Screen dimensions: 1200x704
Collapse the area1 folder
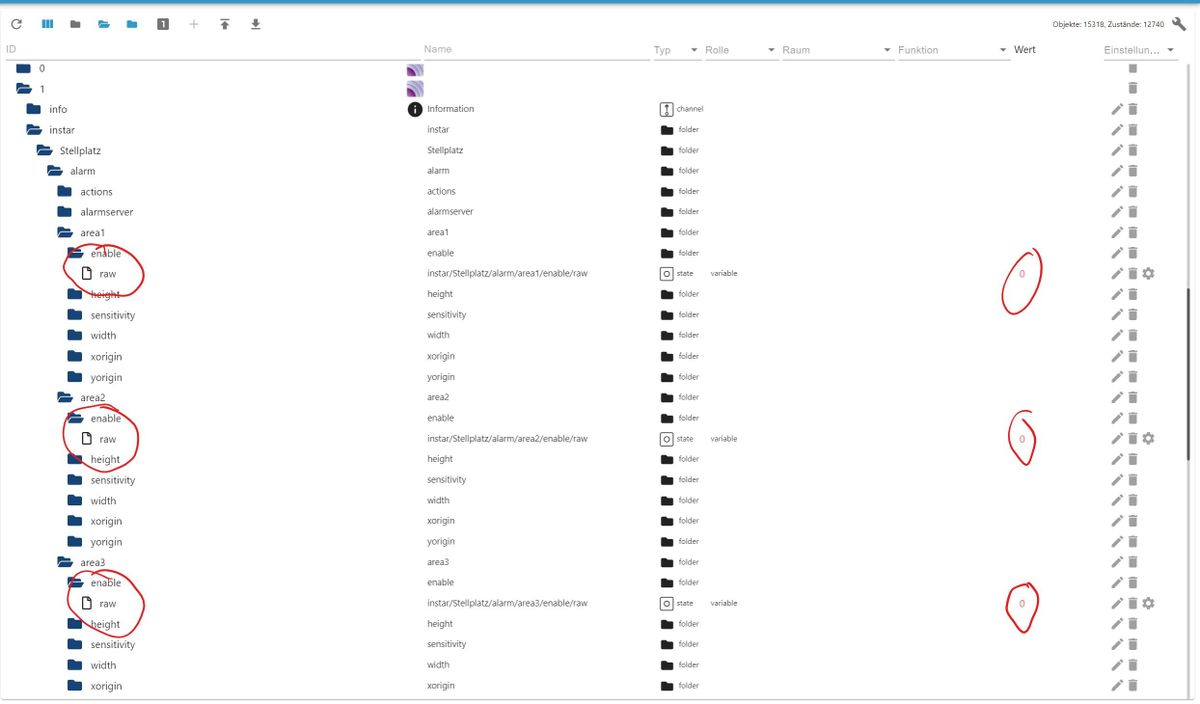[66, 233]
